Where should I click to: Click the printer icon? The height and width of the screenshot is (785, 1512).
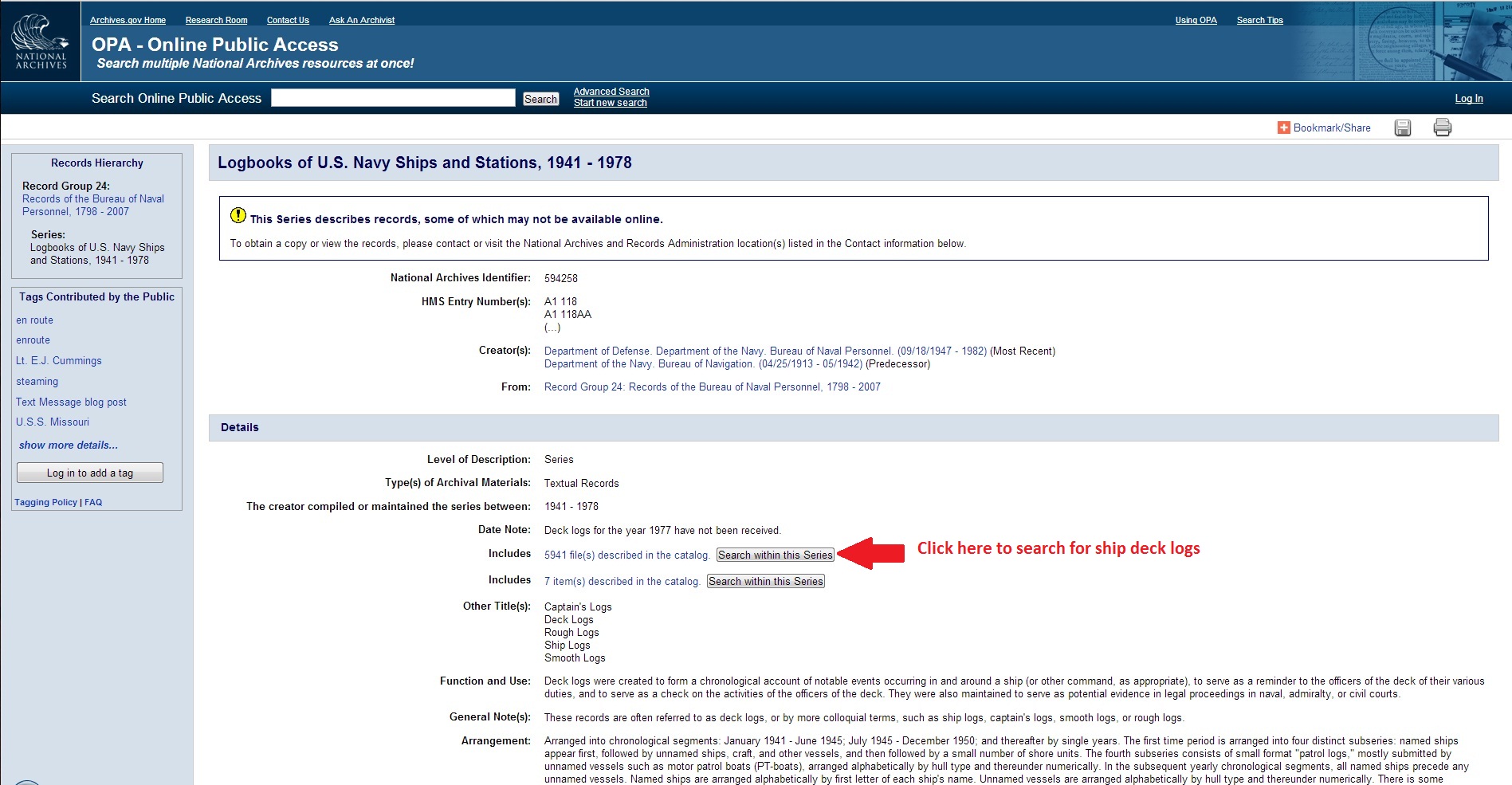pyautogui.click(x=1443, y=128)
